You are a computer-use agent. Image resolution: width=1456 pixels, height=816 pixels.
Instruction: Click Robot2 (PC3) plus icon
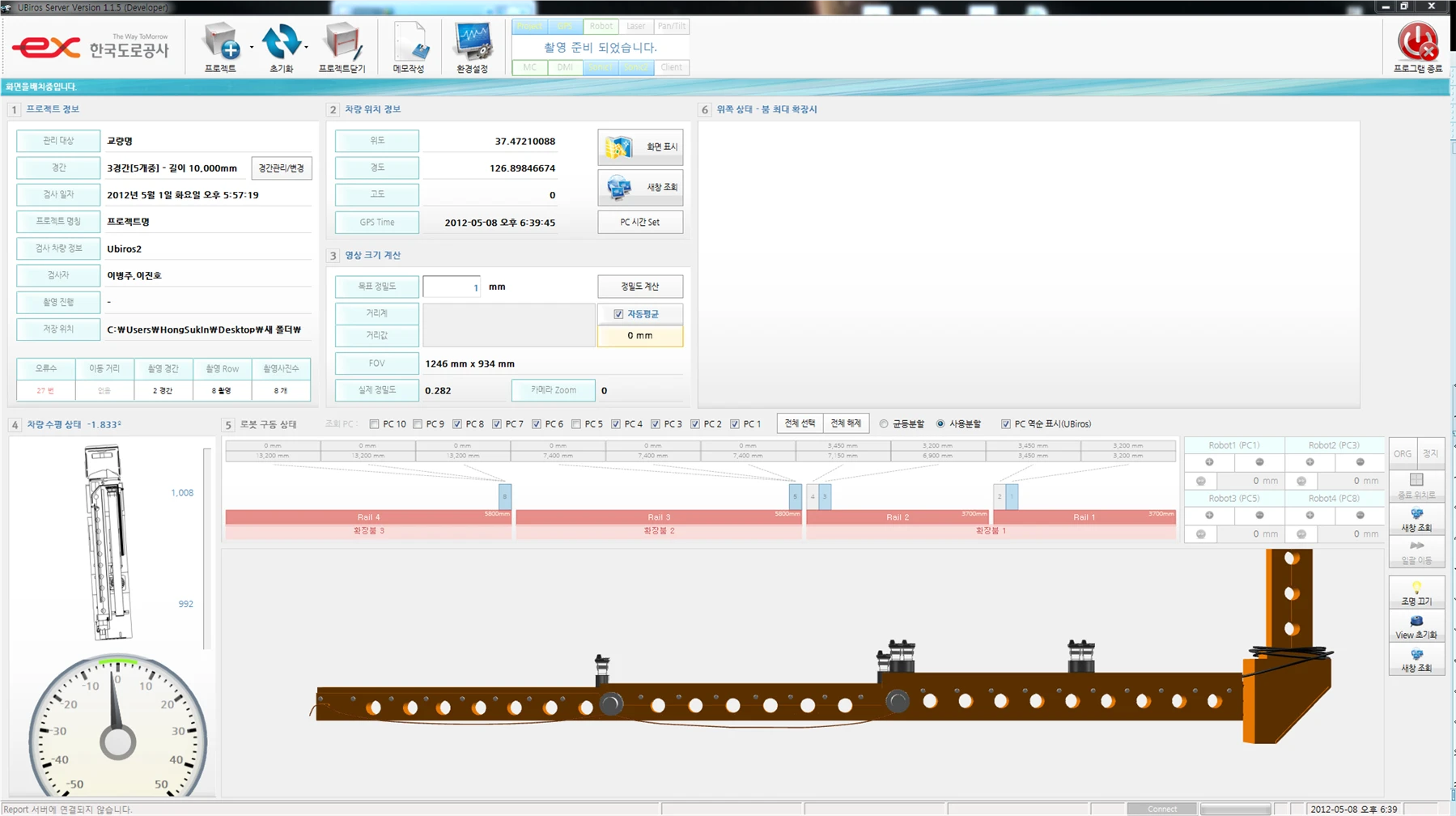pos(1310,462)
